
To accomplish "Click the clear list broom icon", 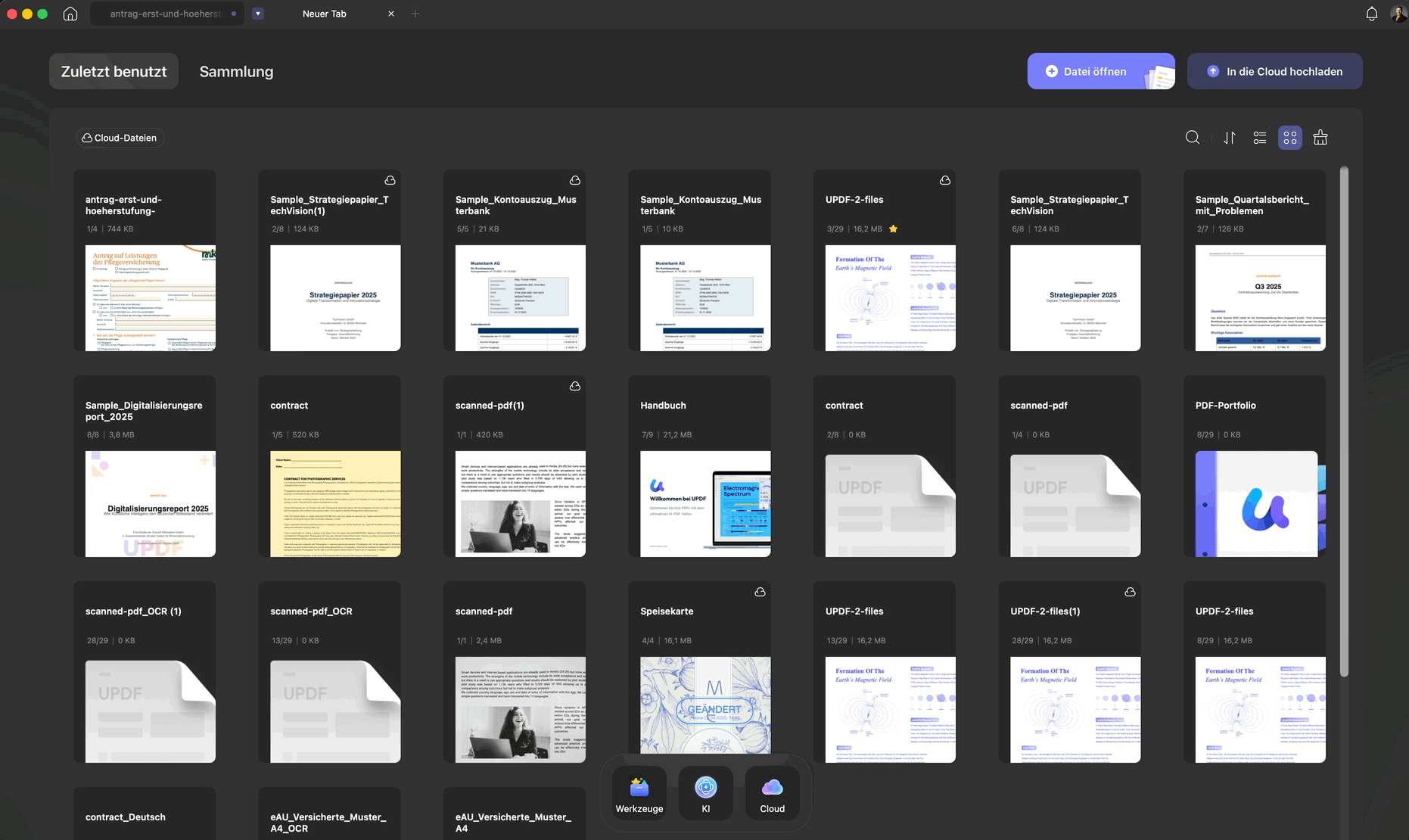I will [x=1320, y=138].
